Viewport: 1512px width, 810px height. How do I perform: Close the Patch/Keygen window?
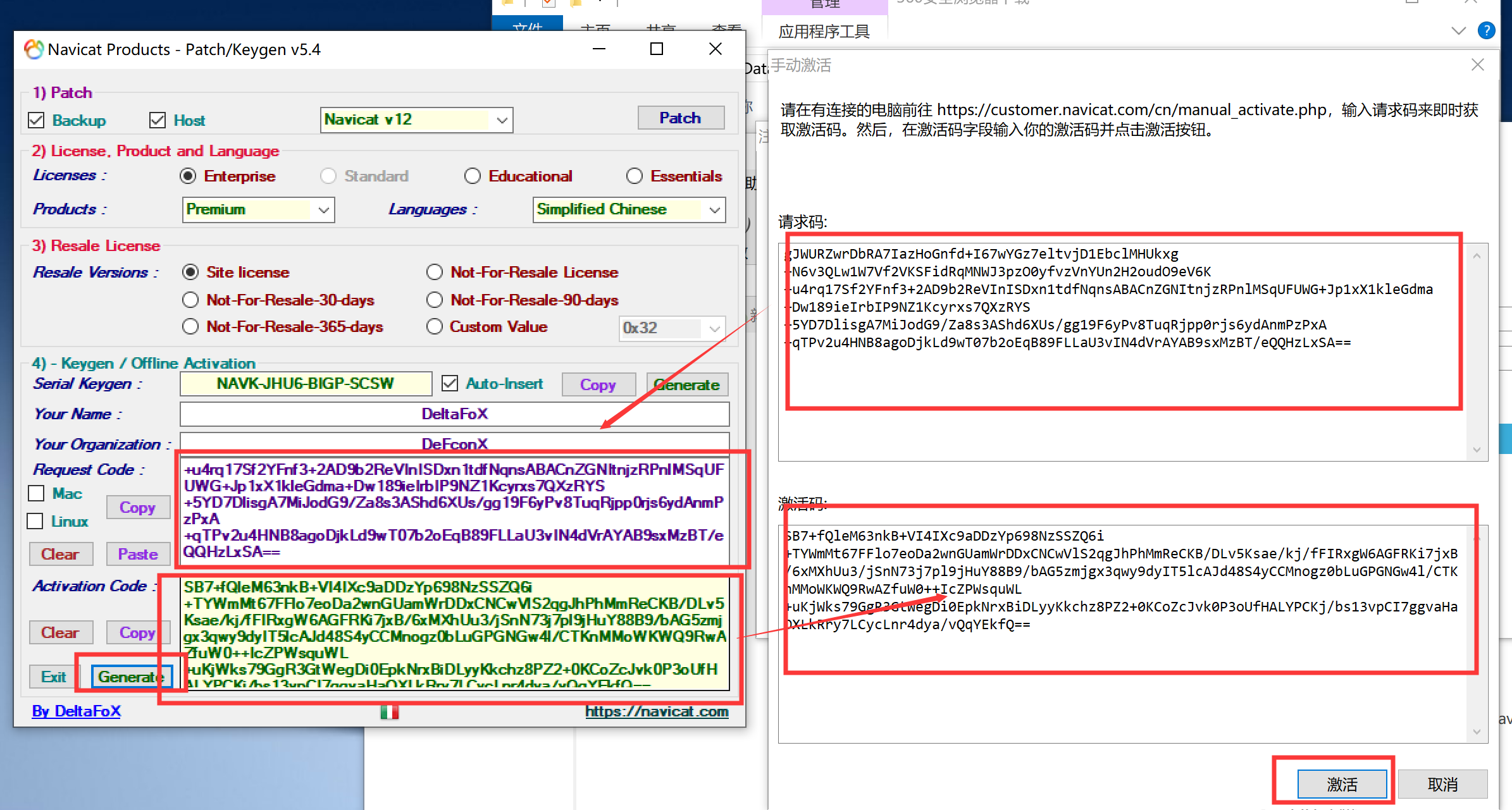pyautogui.click(x=716, y=49)
